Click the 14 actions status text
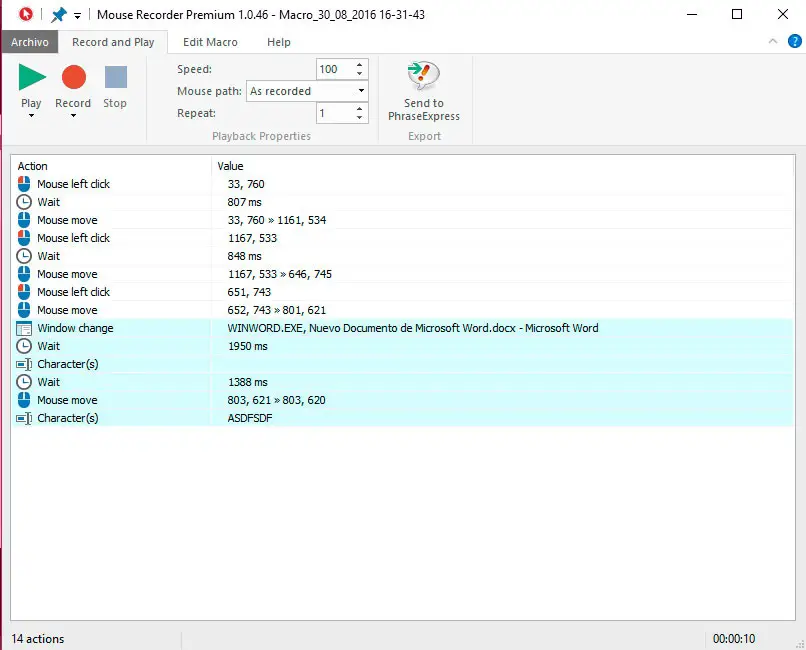 pyautogui.click(x=38, y=639)
